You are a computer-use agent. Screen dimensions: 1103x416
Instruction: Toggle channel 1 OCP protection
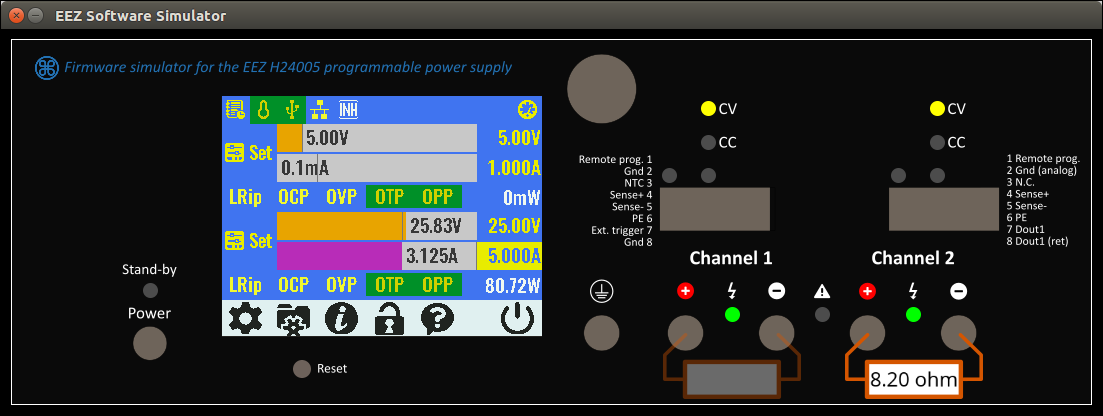[294, 197]
